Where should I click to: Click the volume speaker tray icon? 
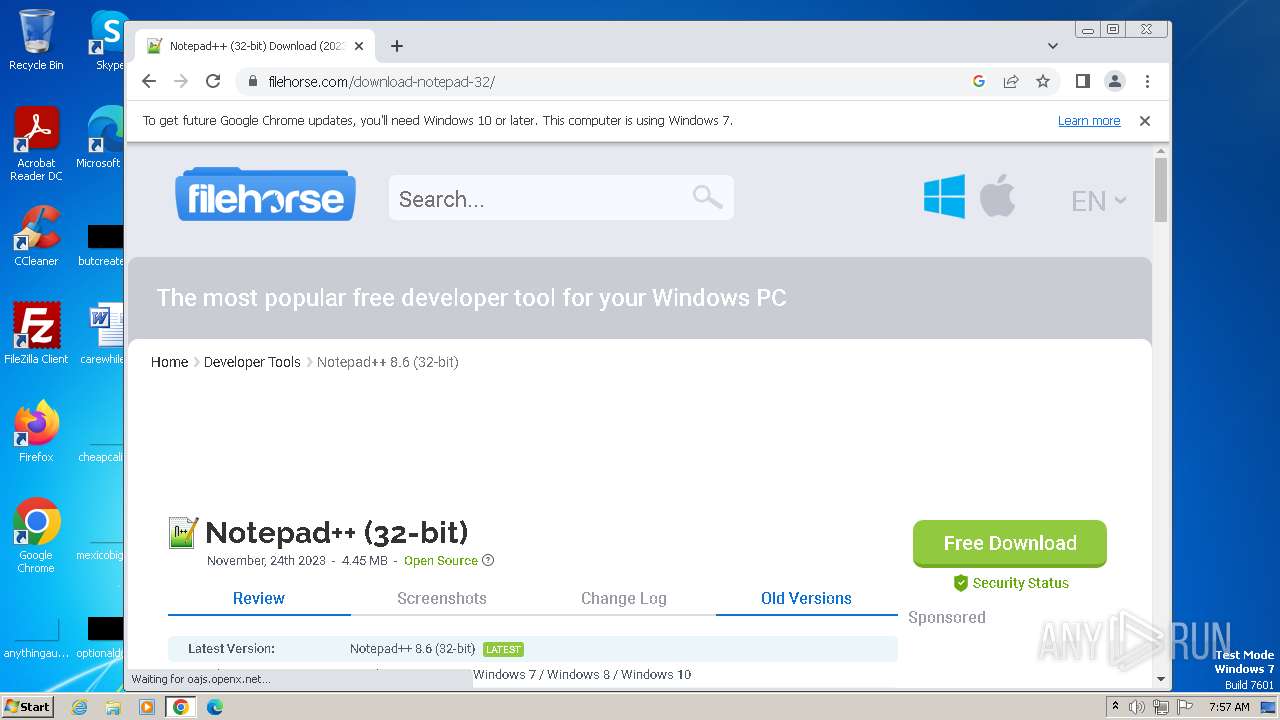click(1137, 707)
